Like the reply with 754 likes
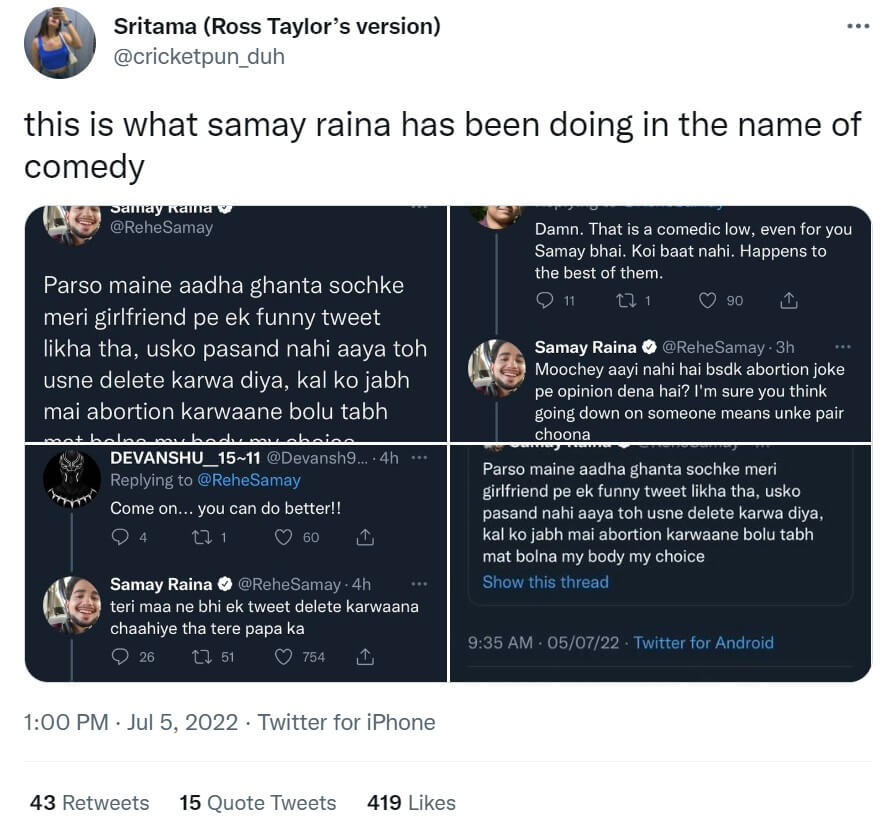Image resolution: width=889 pixels, height=839 pixels. coord(283,657)
